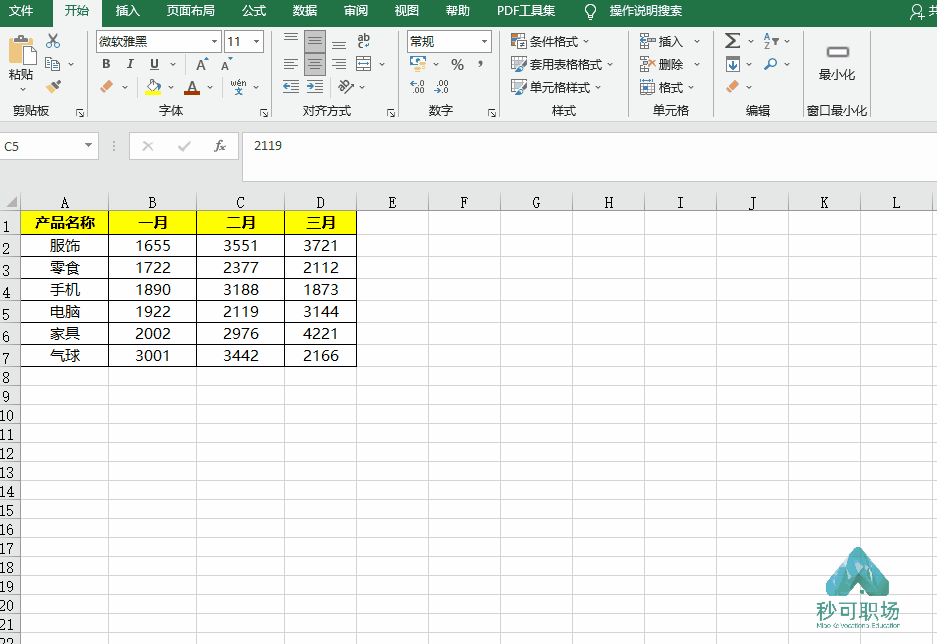Image resolution: width=937 pixels, height=644 pixels.
Task: Open number group dialog launcher
Action: point(492,112)
